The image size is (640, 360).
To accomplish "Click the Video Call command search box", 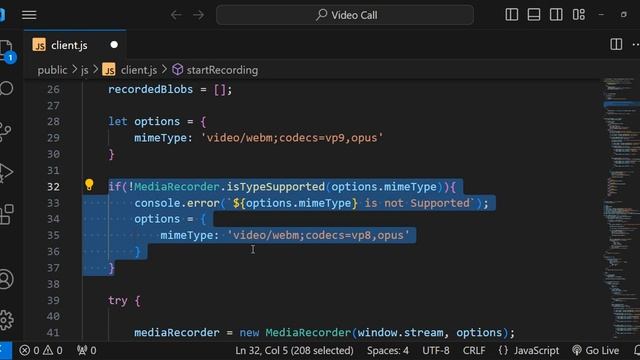I will [x=345, y=15].
